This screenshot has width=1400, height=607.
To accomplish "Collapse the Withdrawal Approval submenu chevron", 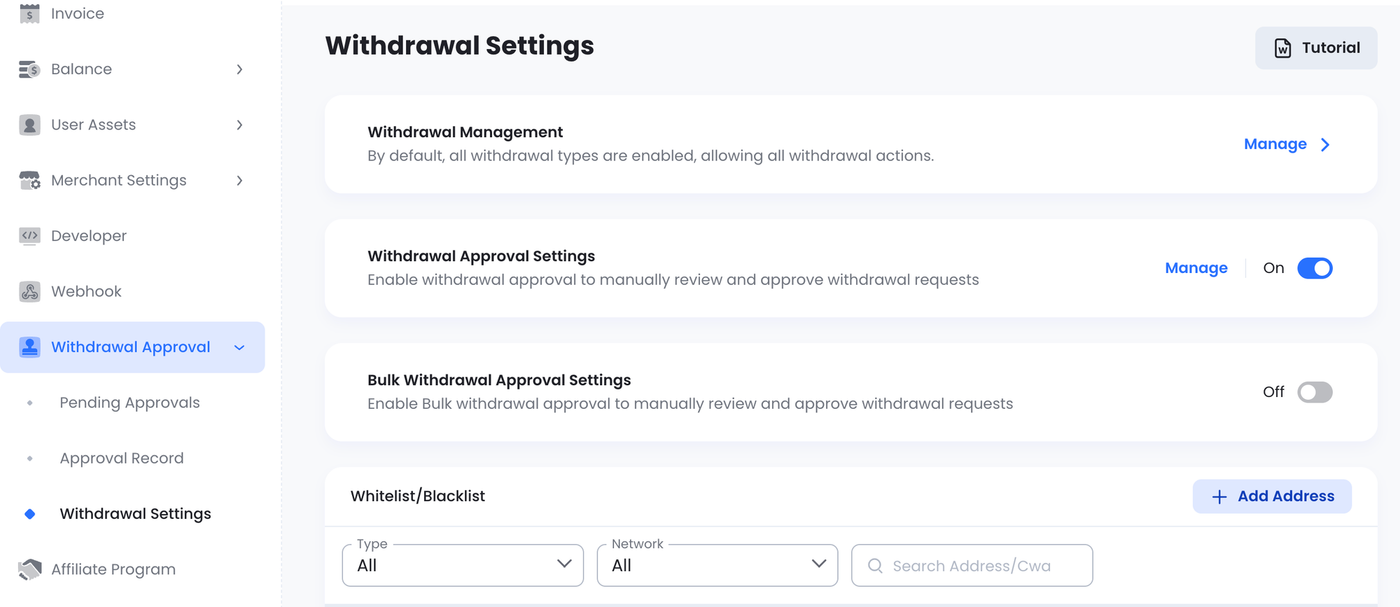I will (239, 348).
